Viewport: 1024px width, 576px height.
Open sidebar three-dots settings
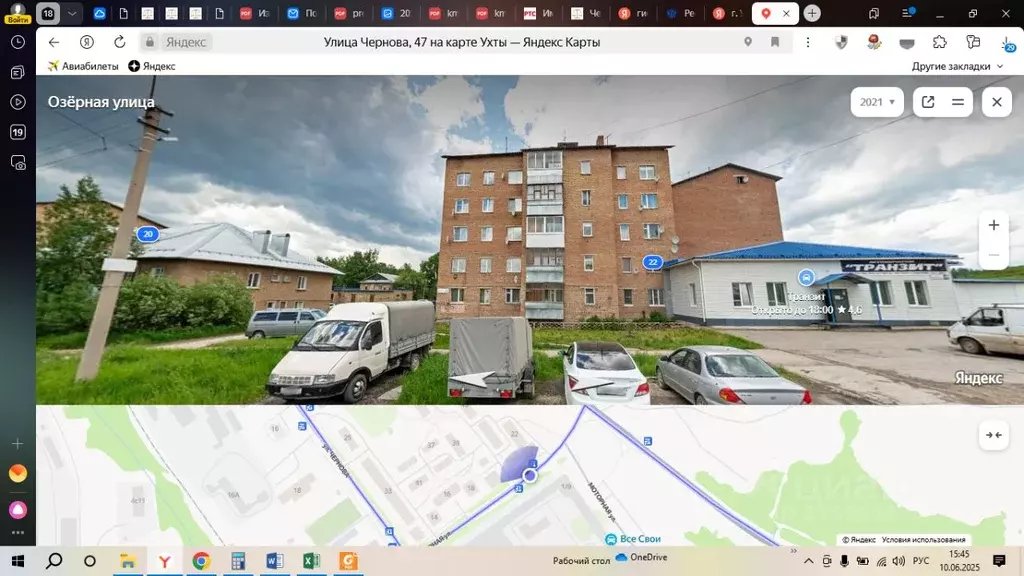tap(18, 533)
